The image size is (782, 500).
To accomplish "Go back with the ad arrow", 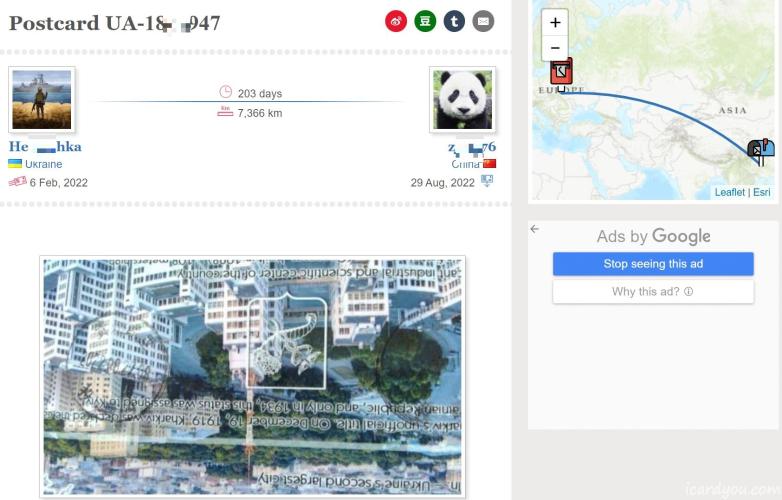I will [x=535, y=229].
